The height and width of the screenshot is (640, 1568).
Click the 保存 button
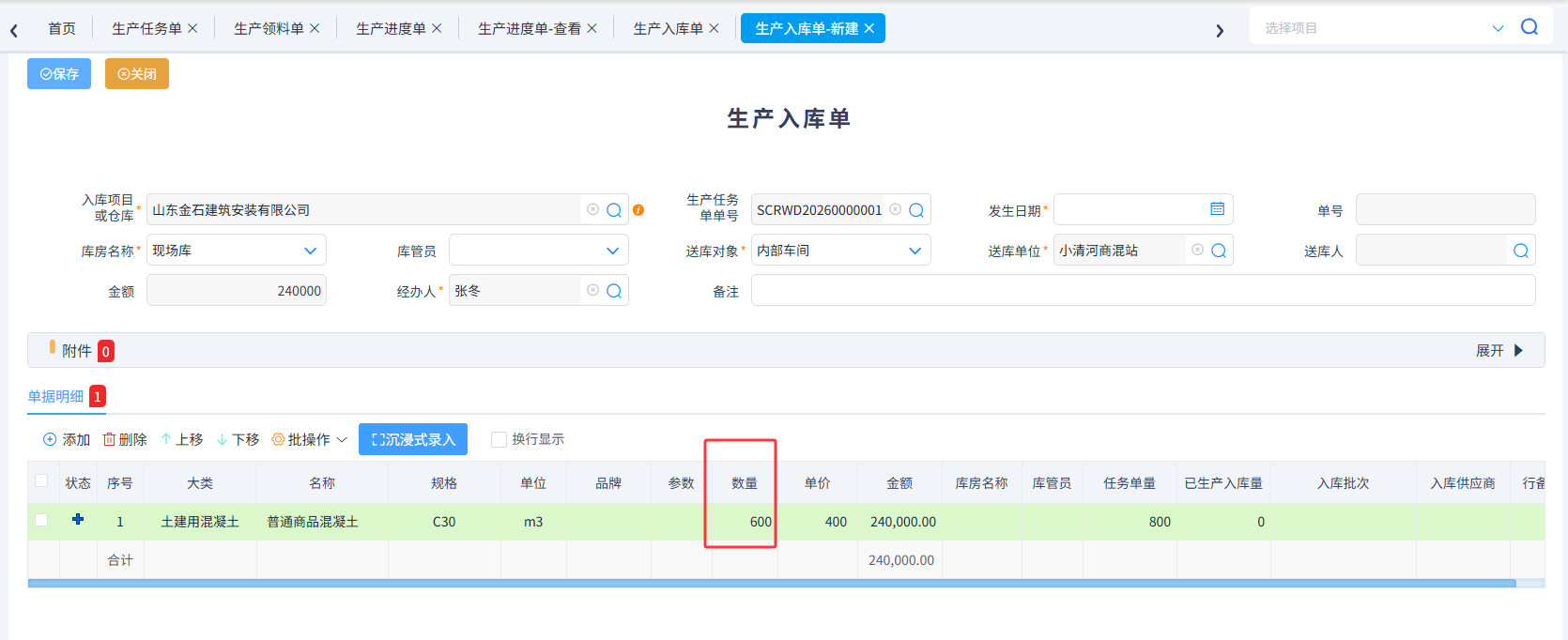tap(59, 74)
